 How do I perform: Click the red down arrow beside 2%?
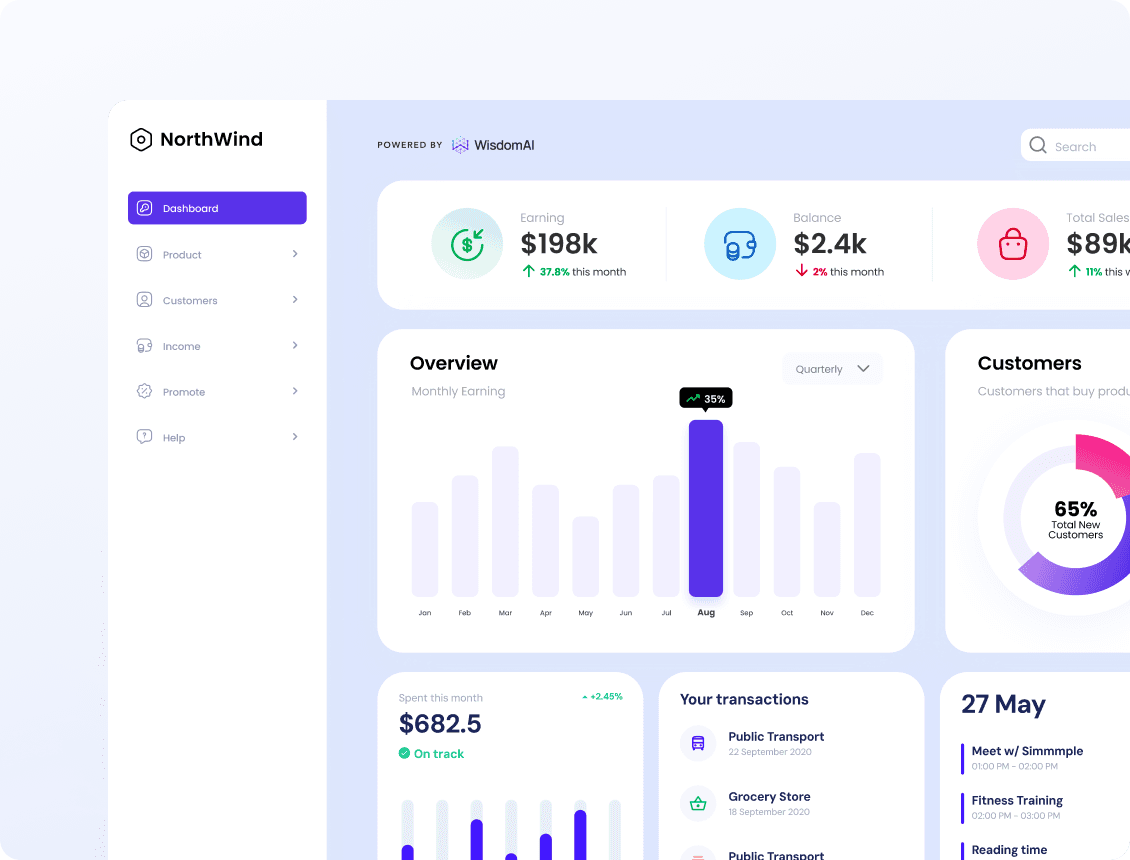tap(801, 271)
